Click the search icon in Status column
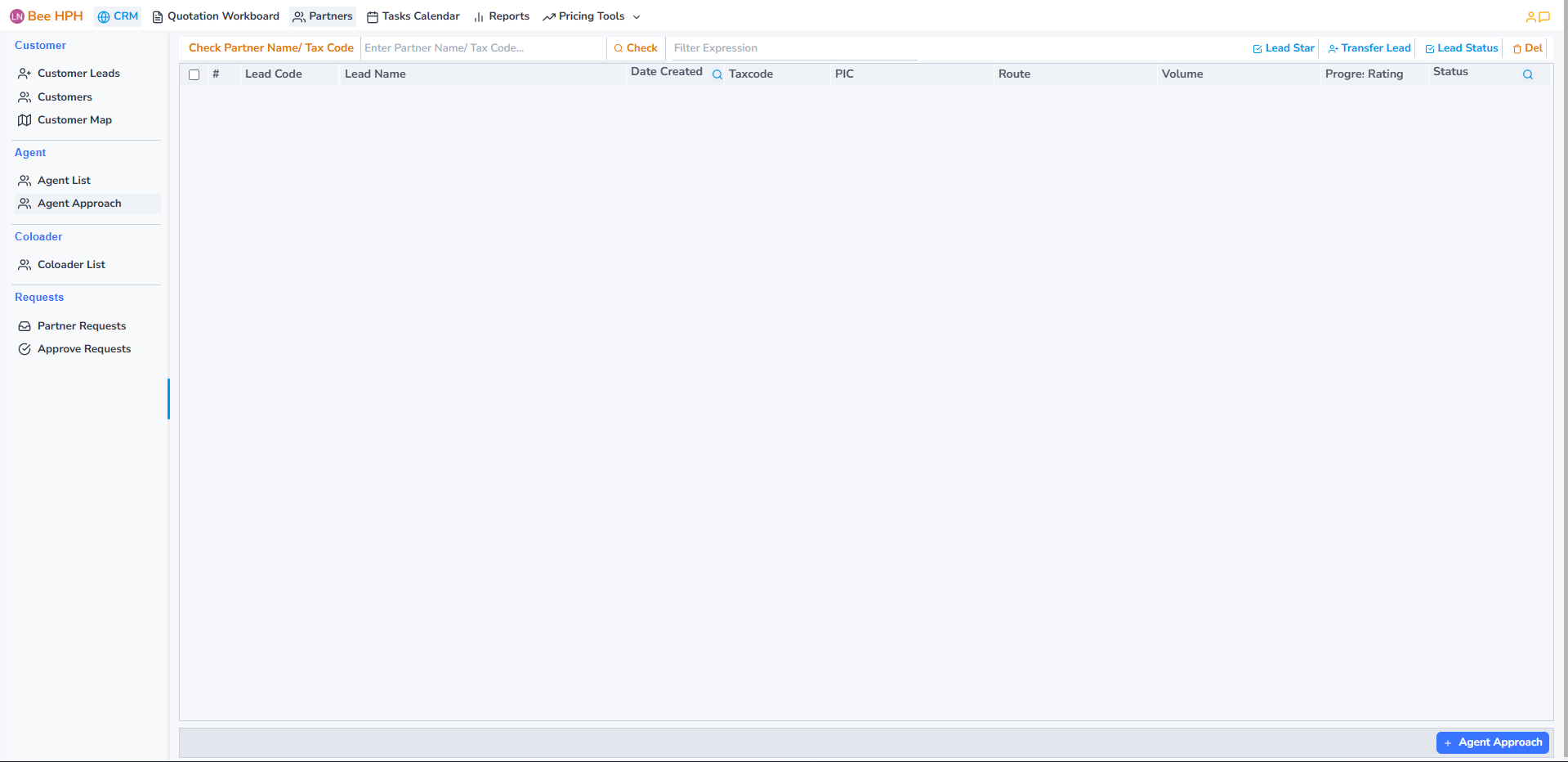The image size is (1568, 762). (x=1527, y=74)
